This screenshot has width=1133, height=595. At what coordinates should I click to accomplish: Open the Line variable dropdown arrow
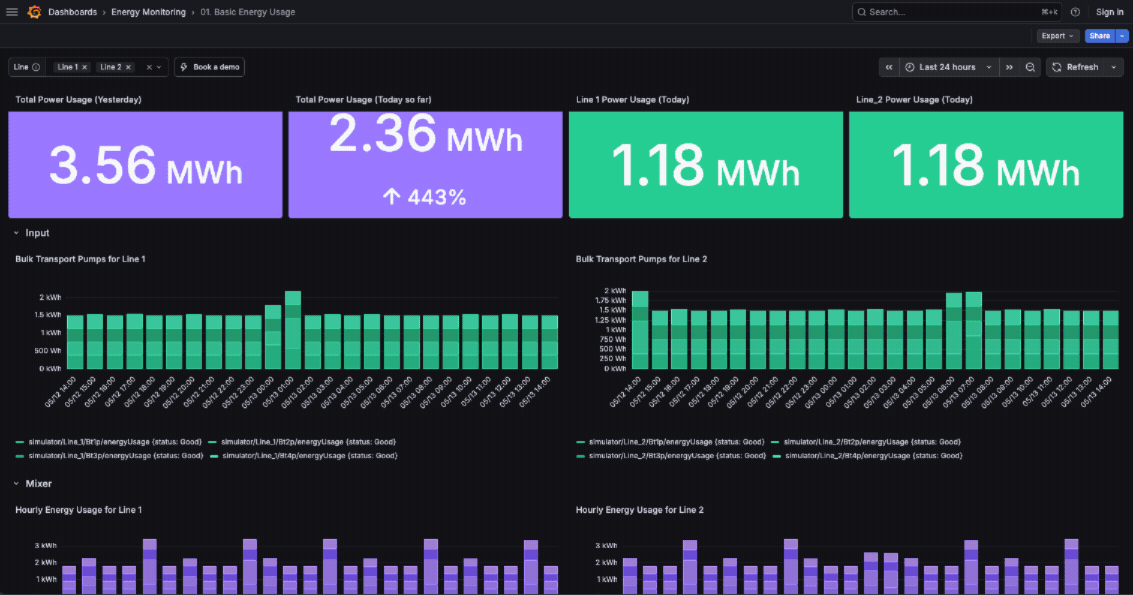click(x=159, y=67)
